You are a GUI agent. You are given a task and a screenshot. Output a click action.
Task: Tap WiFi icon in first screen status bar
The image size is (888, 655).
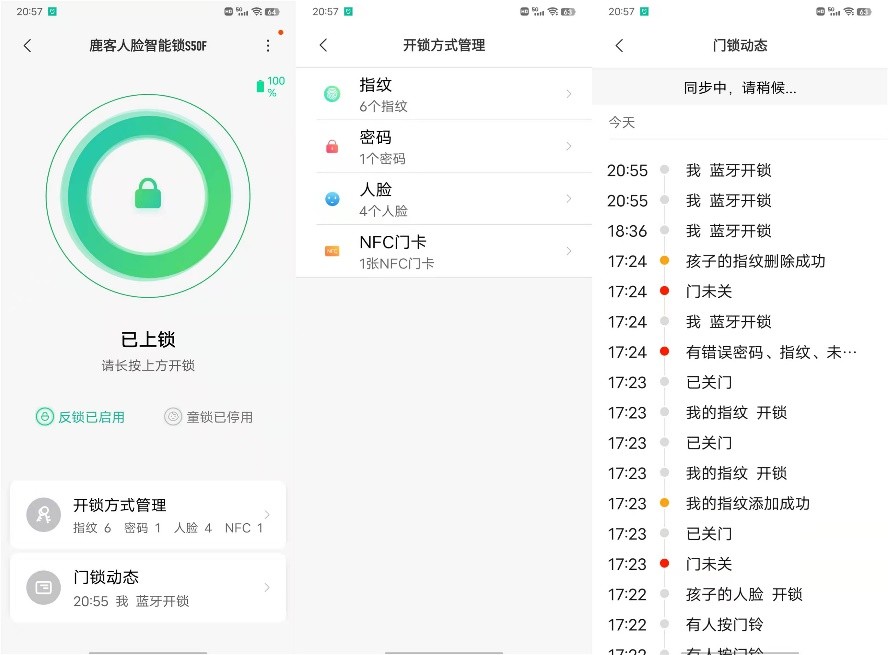[257, 11]
